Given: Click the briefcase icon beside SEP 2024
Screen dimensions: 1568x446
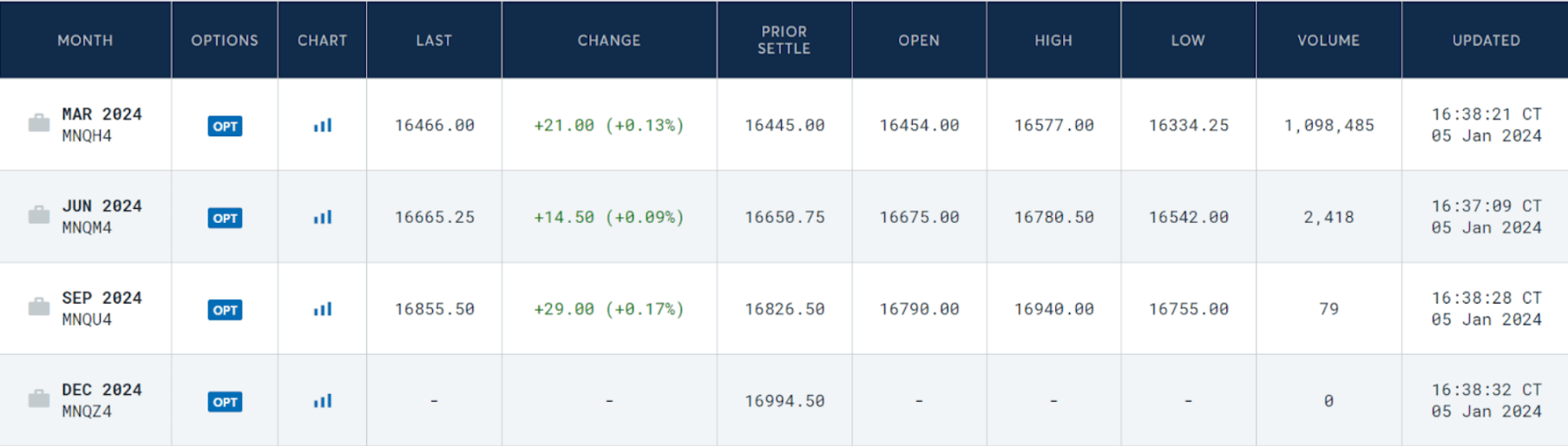Looking at the screenshot, I should (x=39, y=307).
